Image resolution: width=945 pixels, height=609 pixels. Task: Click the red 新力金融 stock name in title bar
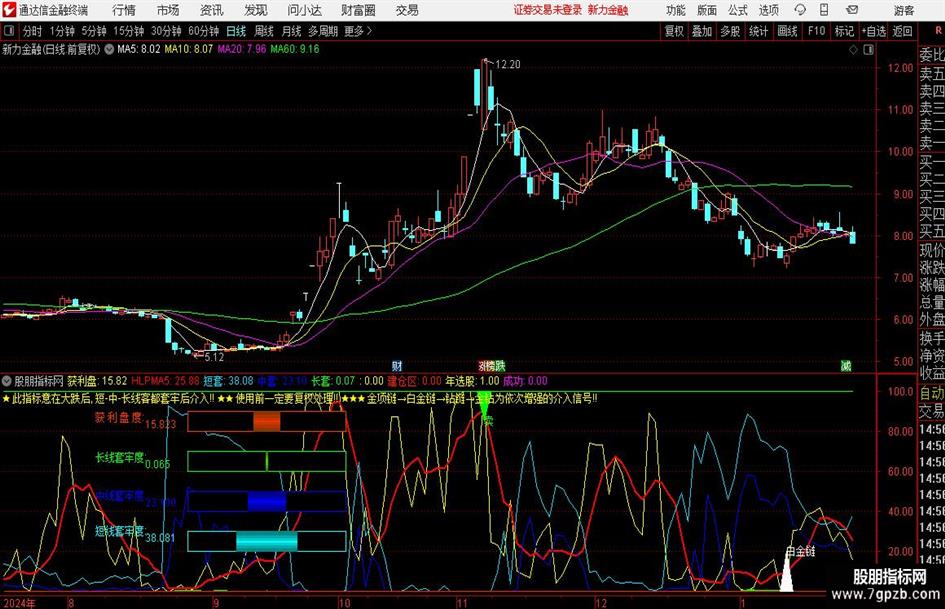(608, 10)
